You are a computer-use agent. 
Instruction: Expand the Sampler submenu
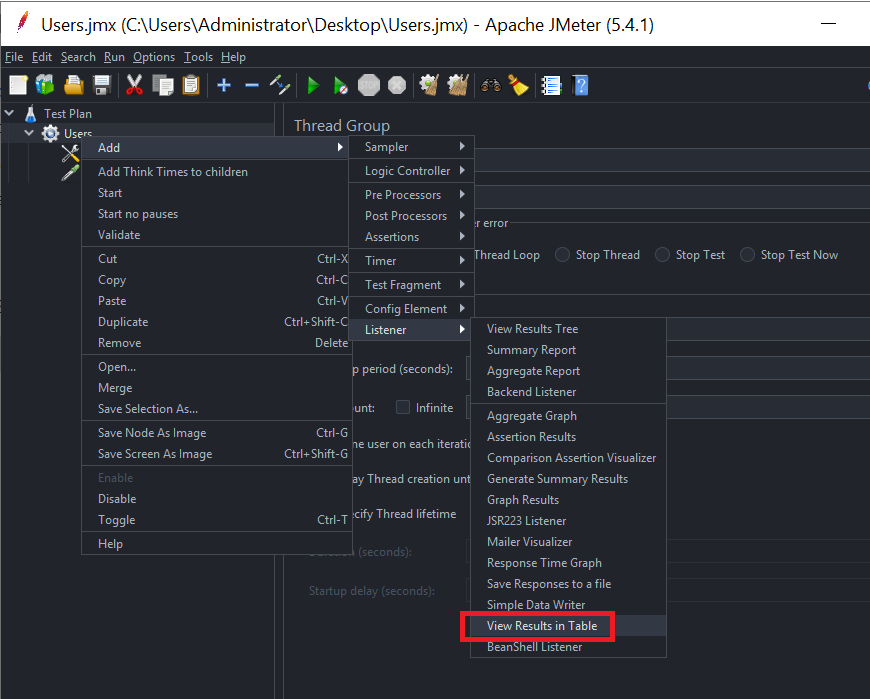[412, 147]
